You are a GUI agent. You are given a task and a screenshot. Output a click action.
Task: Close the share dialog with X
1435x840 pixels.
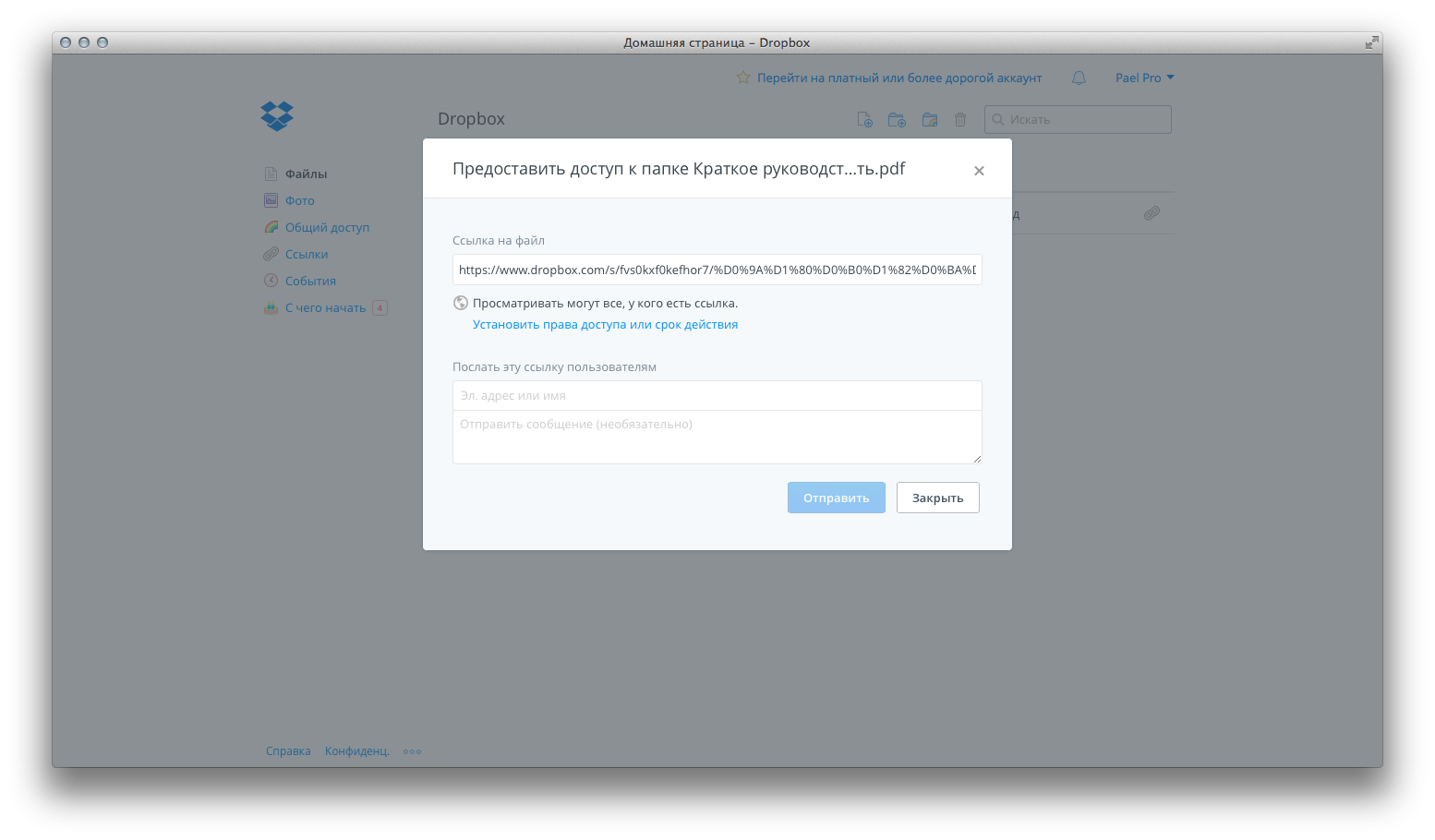click(x=979, y=171)
